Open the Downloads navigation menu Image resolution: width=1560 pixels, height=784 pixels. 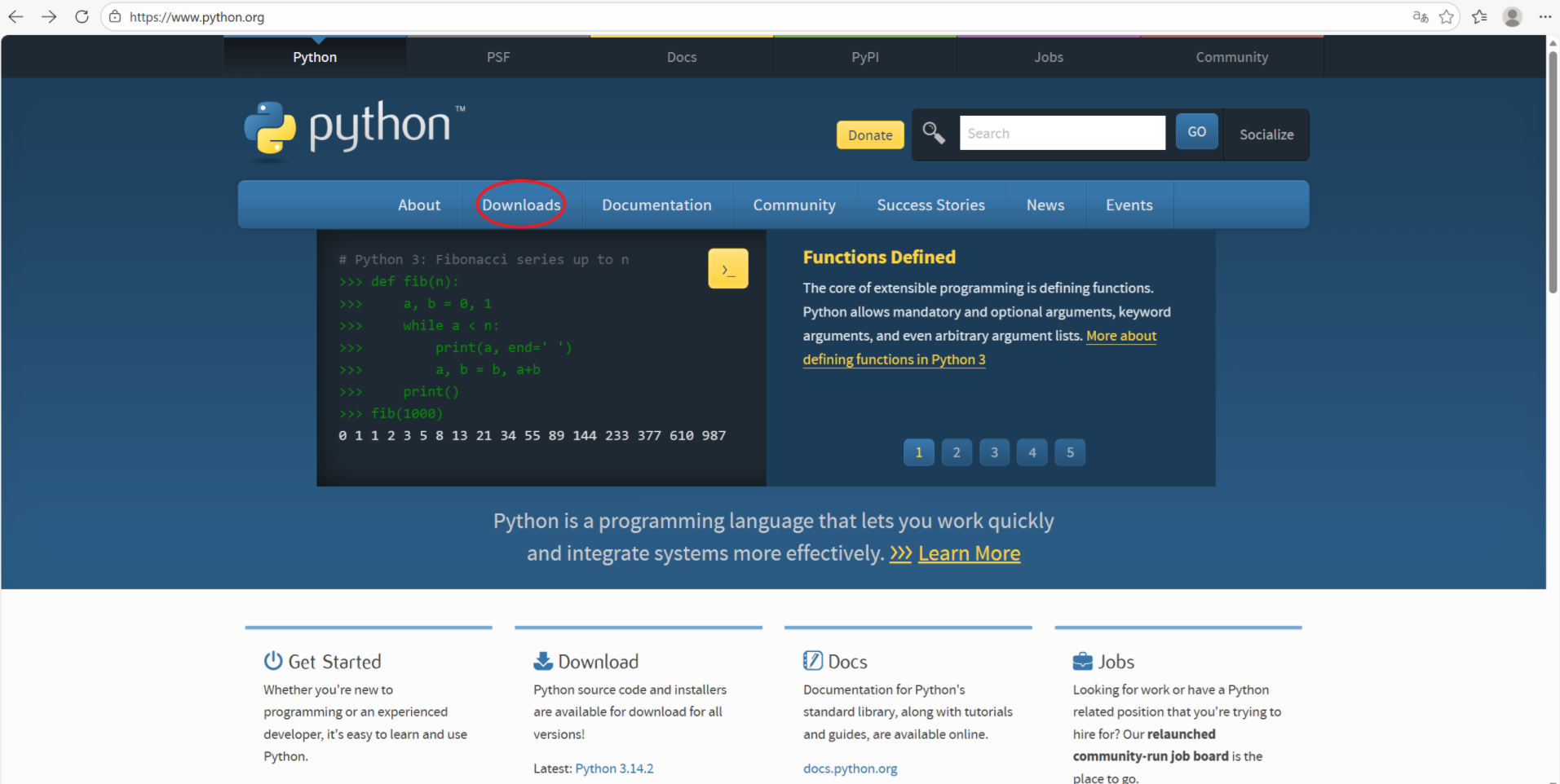click(x=521, y=205)
